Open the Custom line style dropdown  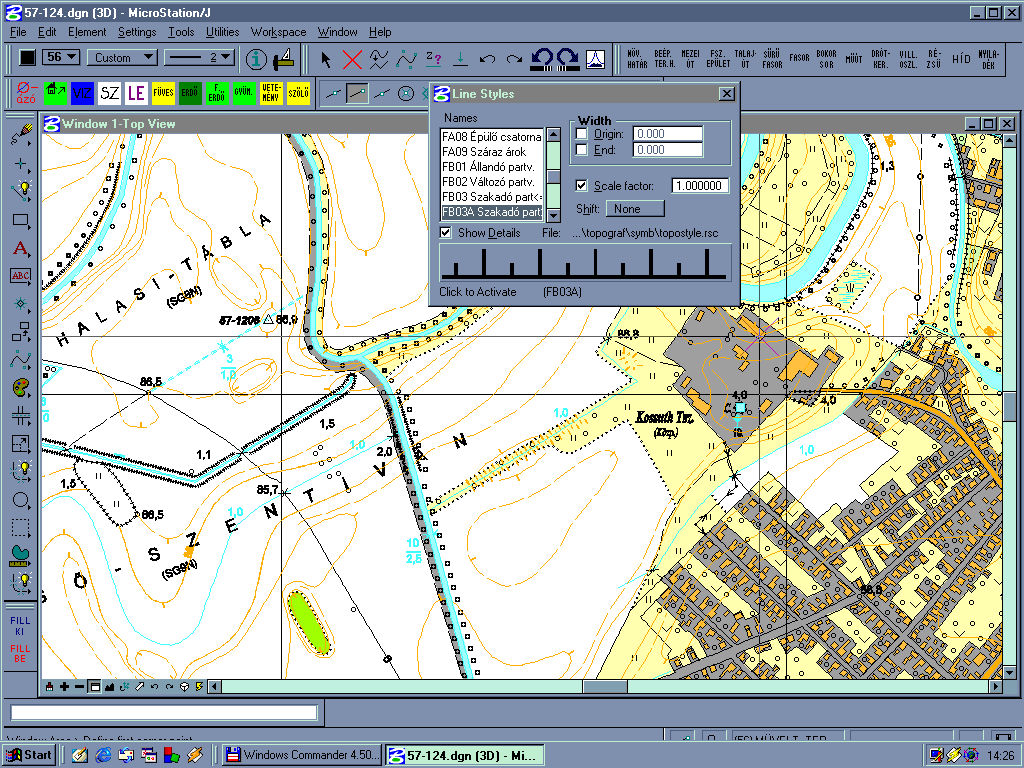coord(121,58)
